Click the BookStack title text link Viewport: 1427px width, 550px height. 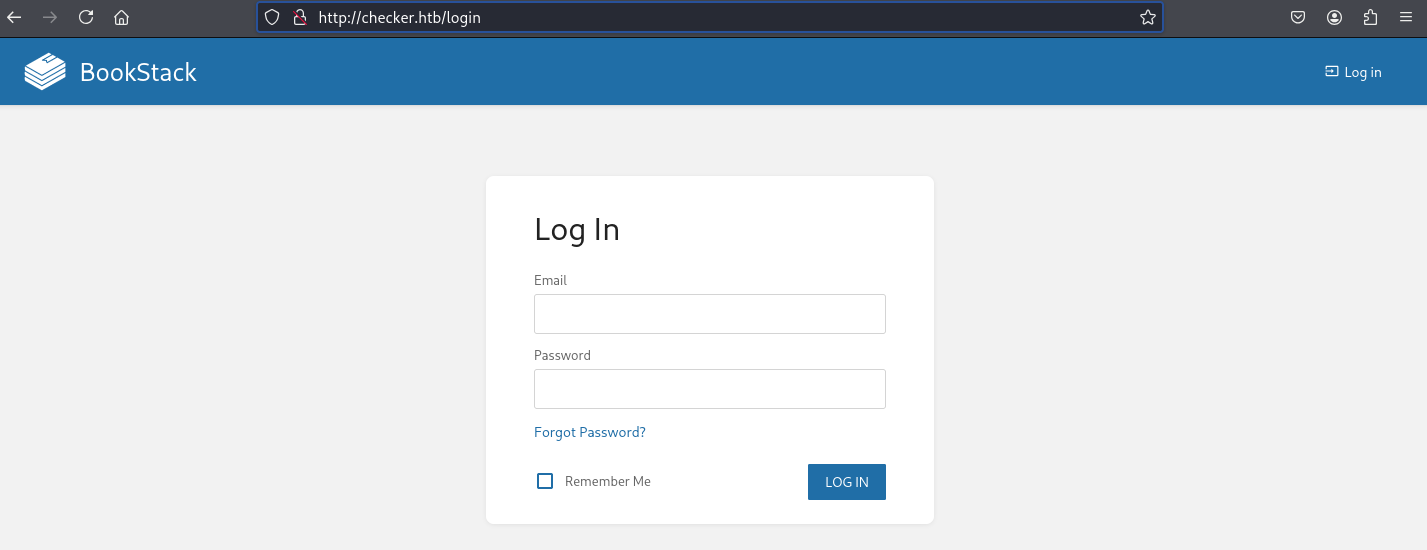138,72
